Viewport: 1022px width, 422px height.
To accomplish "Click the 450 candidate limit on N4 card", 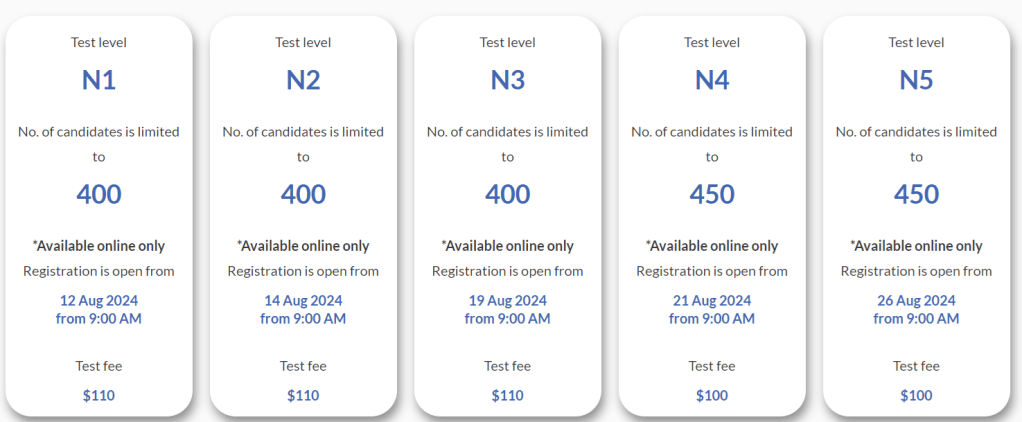I will click(712, 194).
